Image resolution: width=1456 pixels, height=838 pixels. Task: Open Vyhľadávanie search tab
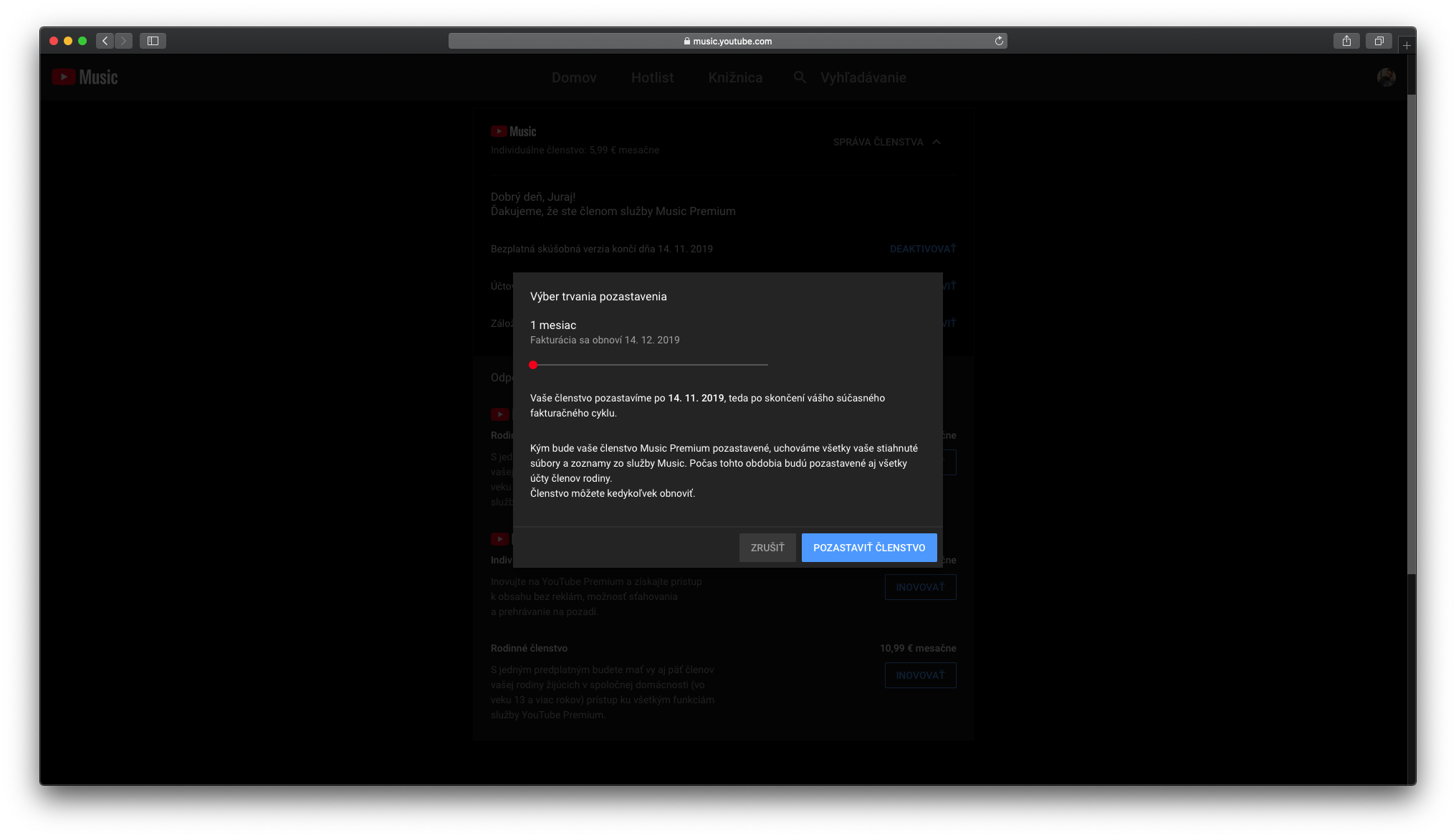click(863, 77)
